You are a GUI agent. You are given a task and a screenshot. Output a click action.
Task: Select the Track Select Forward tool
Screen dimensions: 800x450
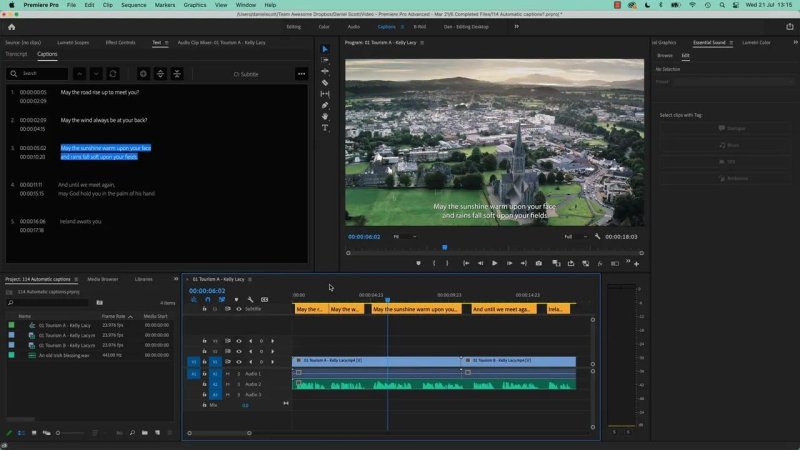pos(325,60)
